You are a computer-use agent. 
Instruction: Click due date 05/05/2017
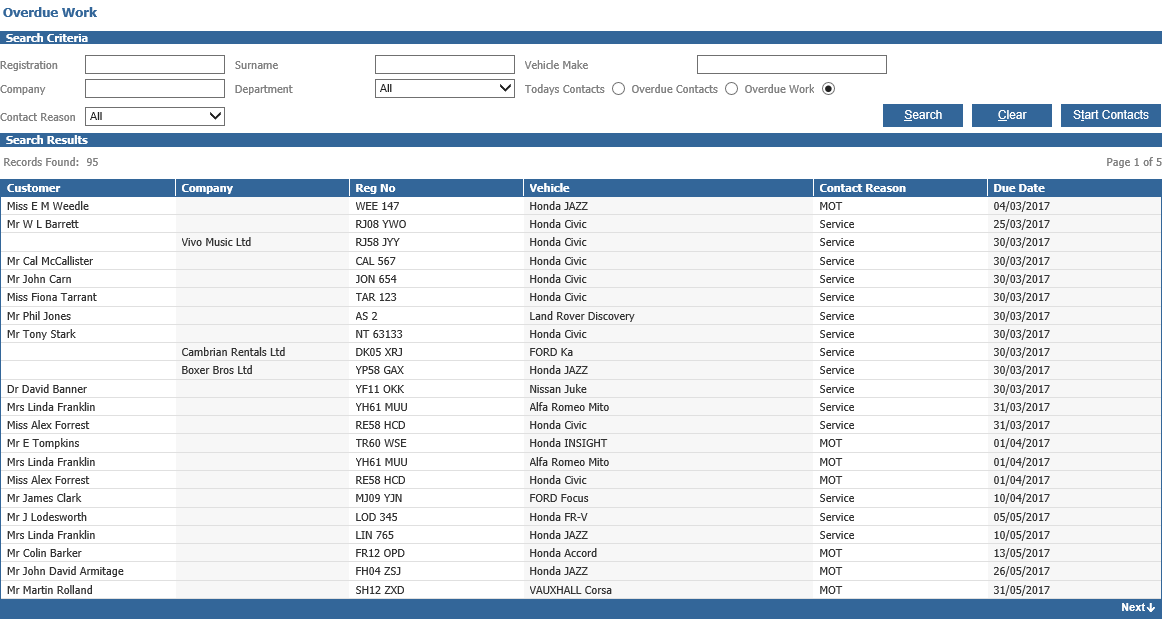click(x=1021, y=517)
